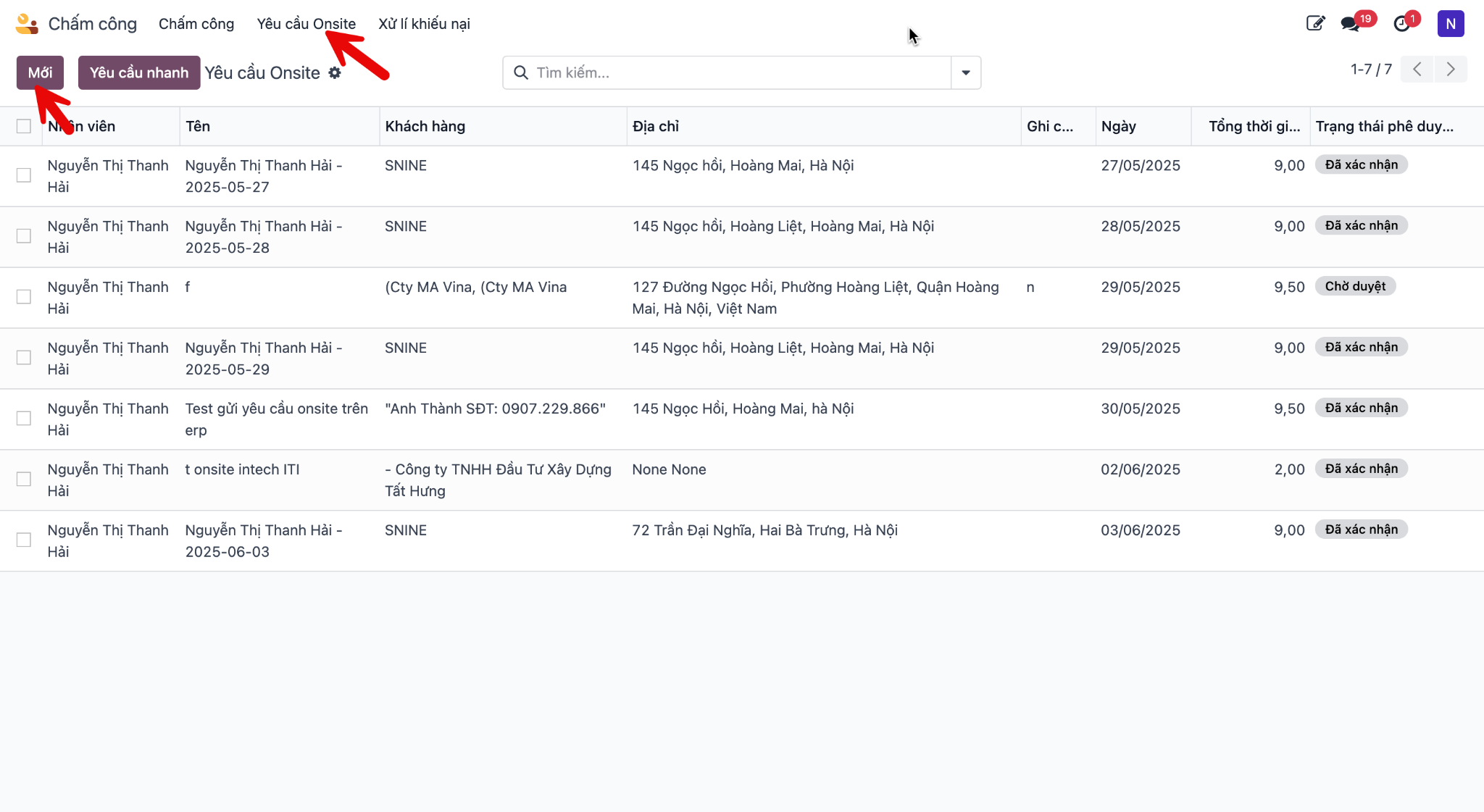Click the pager 1-7 / 7 counter
Image resolution: width=1484 pixels, height=812 pixels.
pyautogui.click(x=1371, y=70)
